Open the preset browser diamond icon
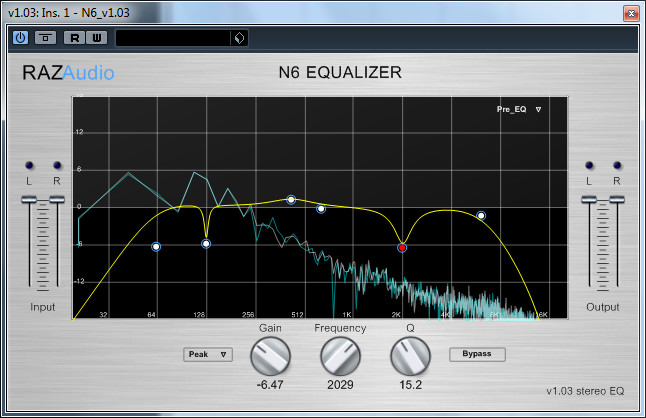This screenshot has height=418, width=646. pyautogui.click(x=239, y=38)
